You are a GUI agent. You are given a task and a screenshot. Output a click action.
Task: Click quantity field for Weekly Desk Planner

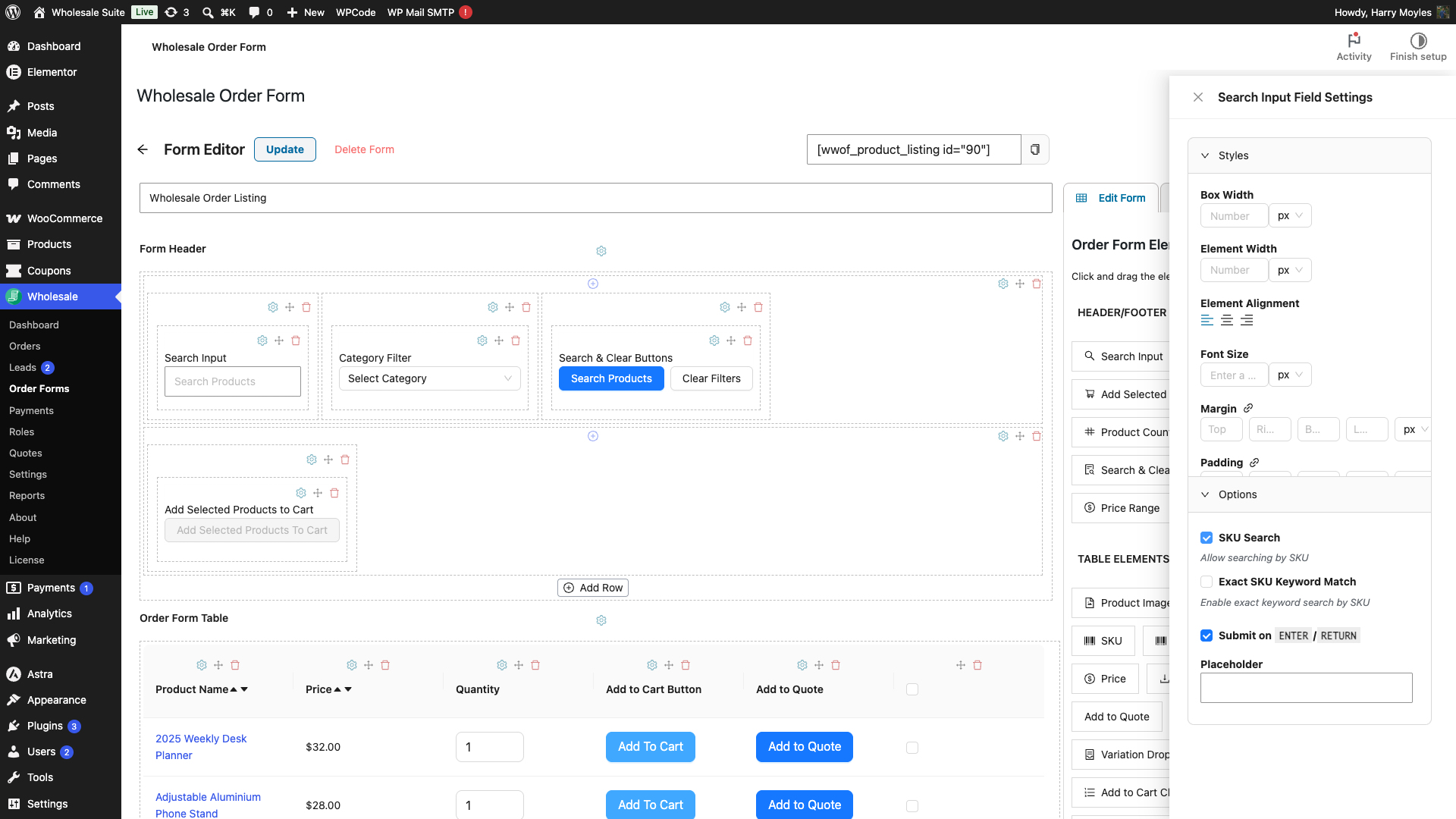pos(490,747)
